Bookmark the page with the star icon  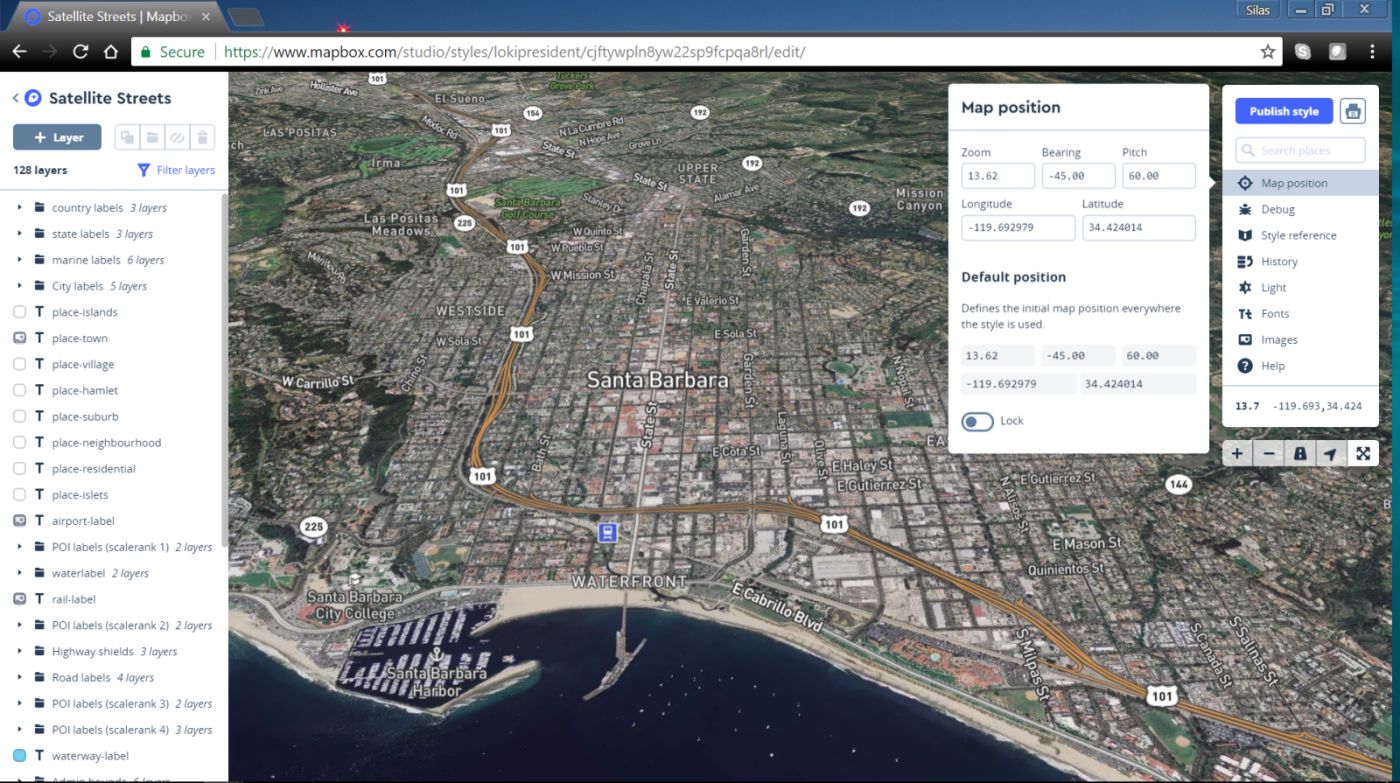click(1267, 52)
